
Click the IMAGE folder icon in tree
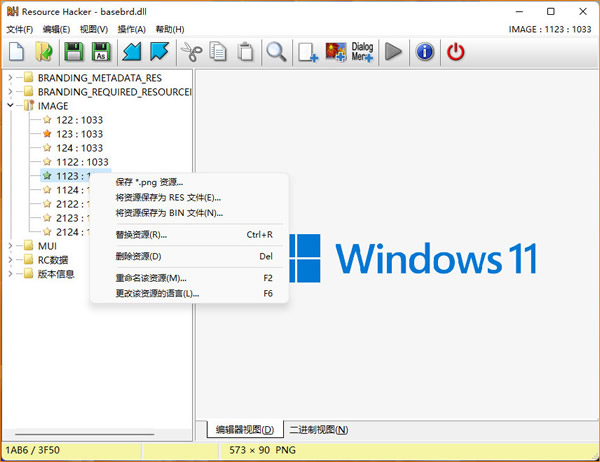click(x=29, y=106)
